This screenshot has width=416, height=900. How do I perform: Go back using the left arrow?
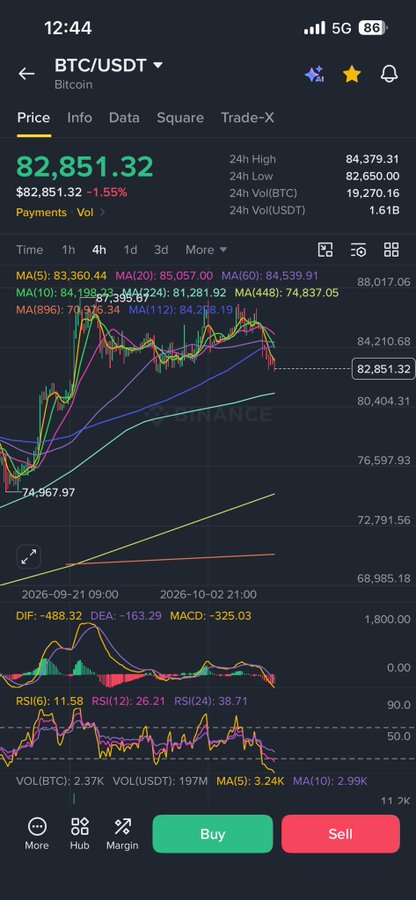[26, 73]
